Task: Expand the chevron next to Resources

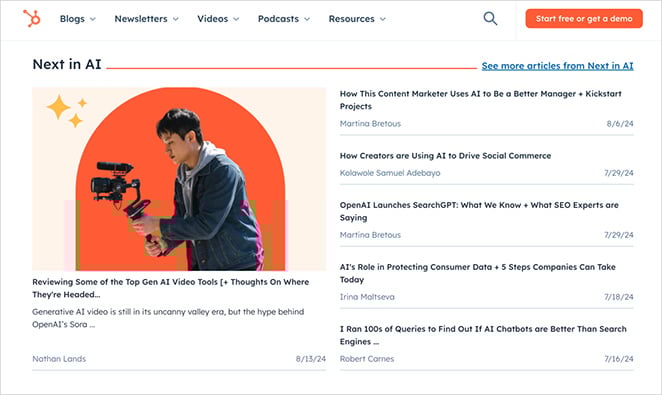Action: point(383,19)
